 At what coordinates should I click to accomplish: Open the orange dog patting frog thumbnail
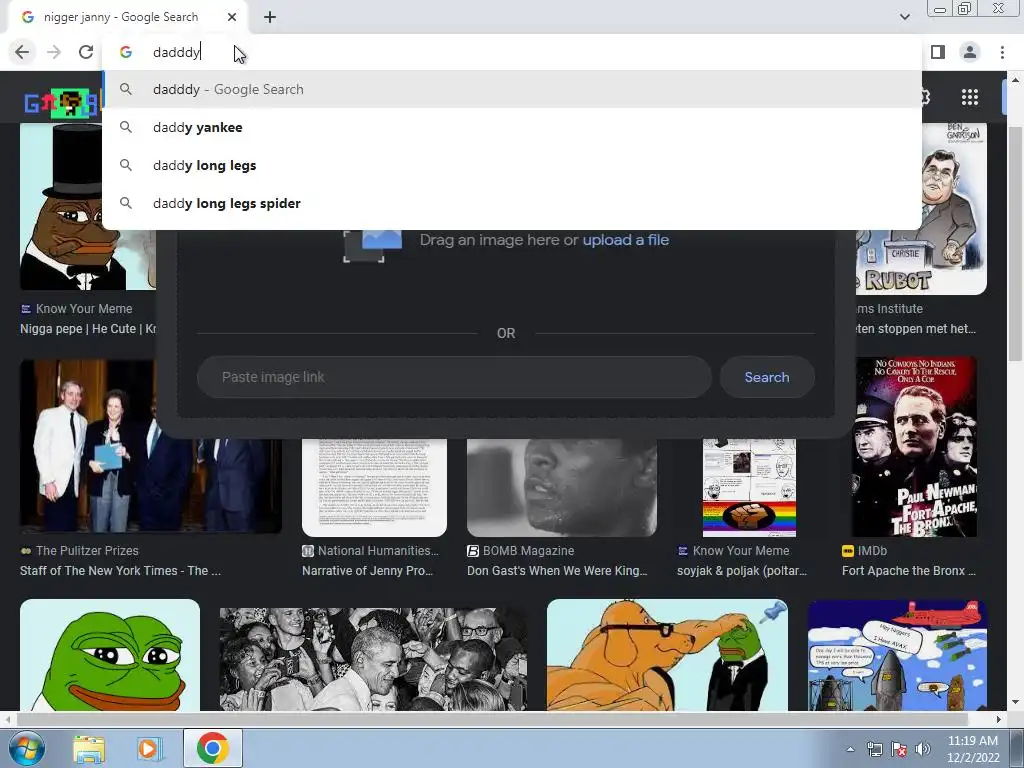(x=667, y=655)
